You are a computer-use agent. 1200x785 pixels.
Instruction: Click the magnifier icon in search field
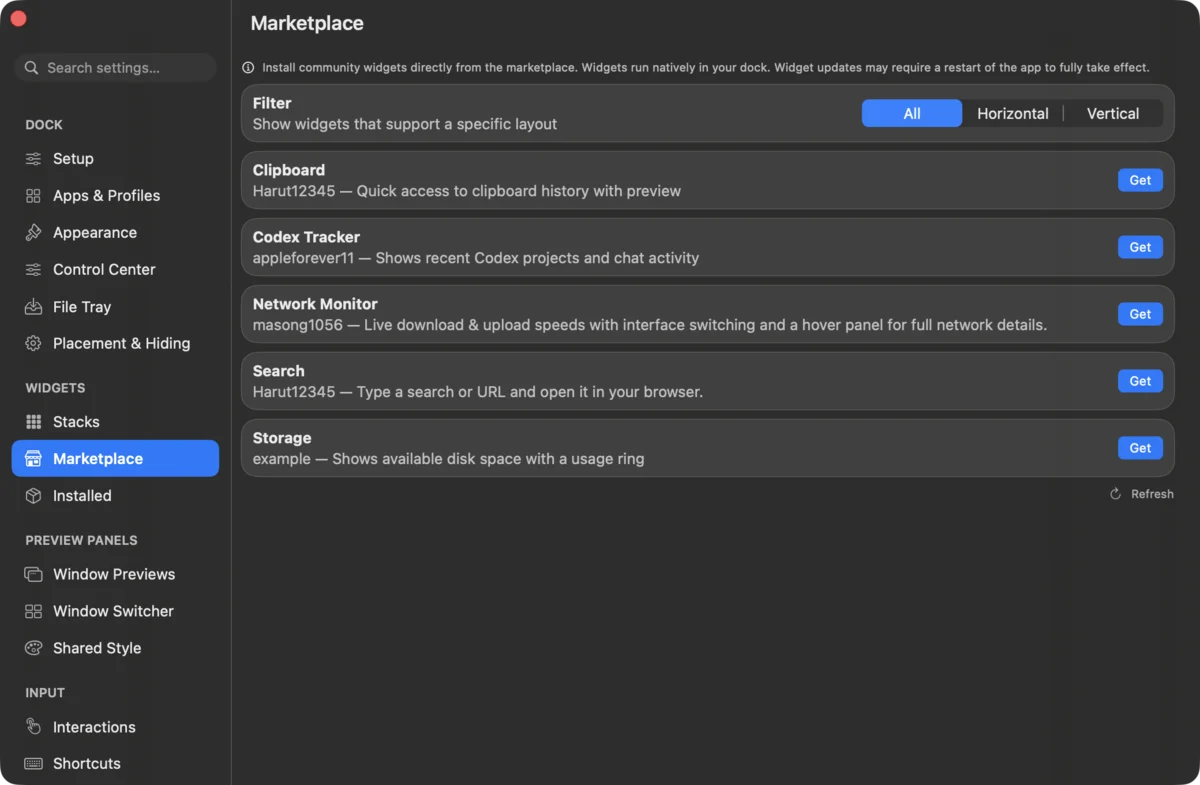pyautogui.click(x=32, y=68)
